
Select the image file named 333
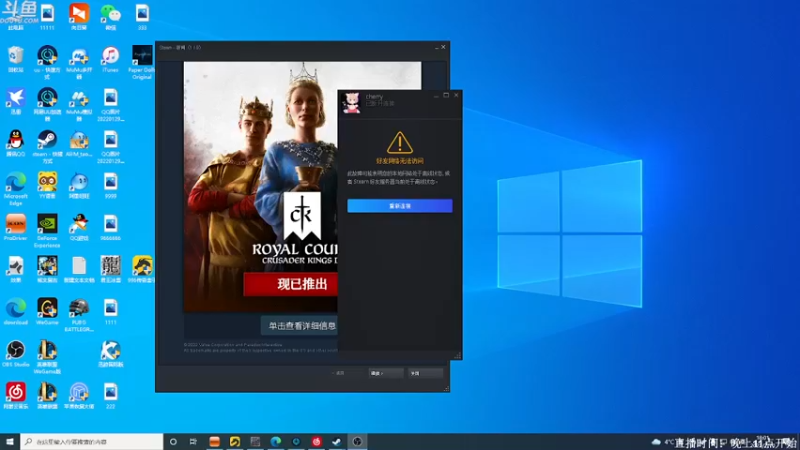click(142, 16)
